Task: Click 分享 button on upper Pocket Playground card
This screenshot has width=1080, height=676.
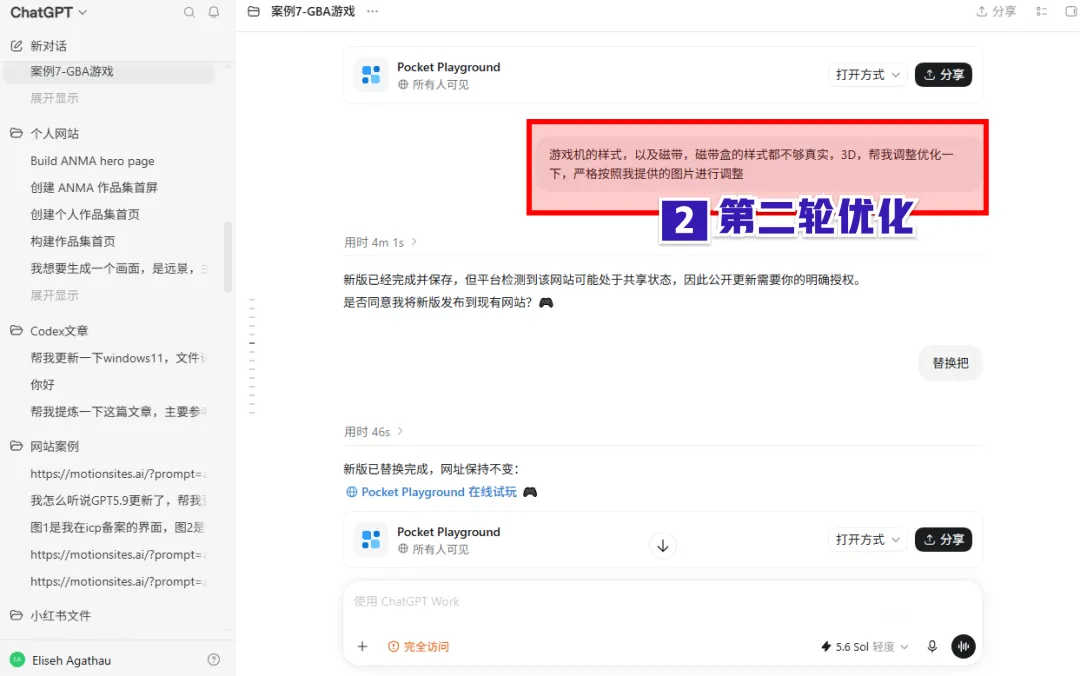Action: tap(943, 74)
